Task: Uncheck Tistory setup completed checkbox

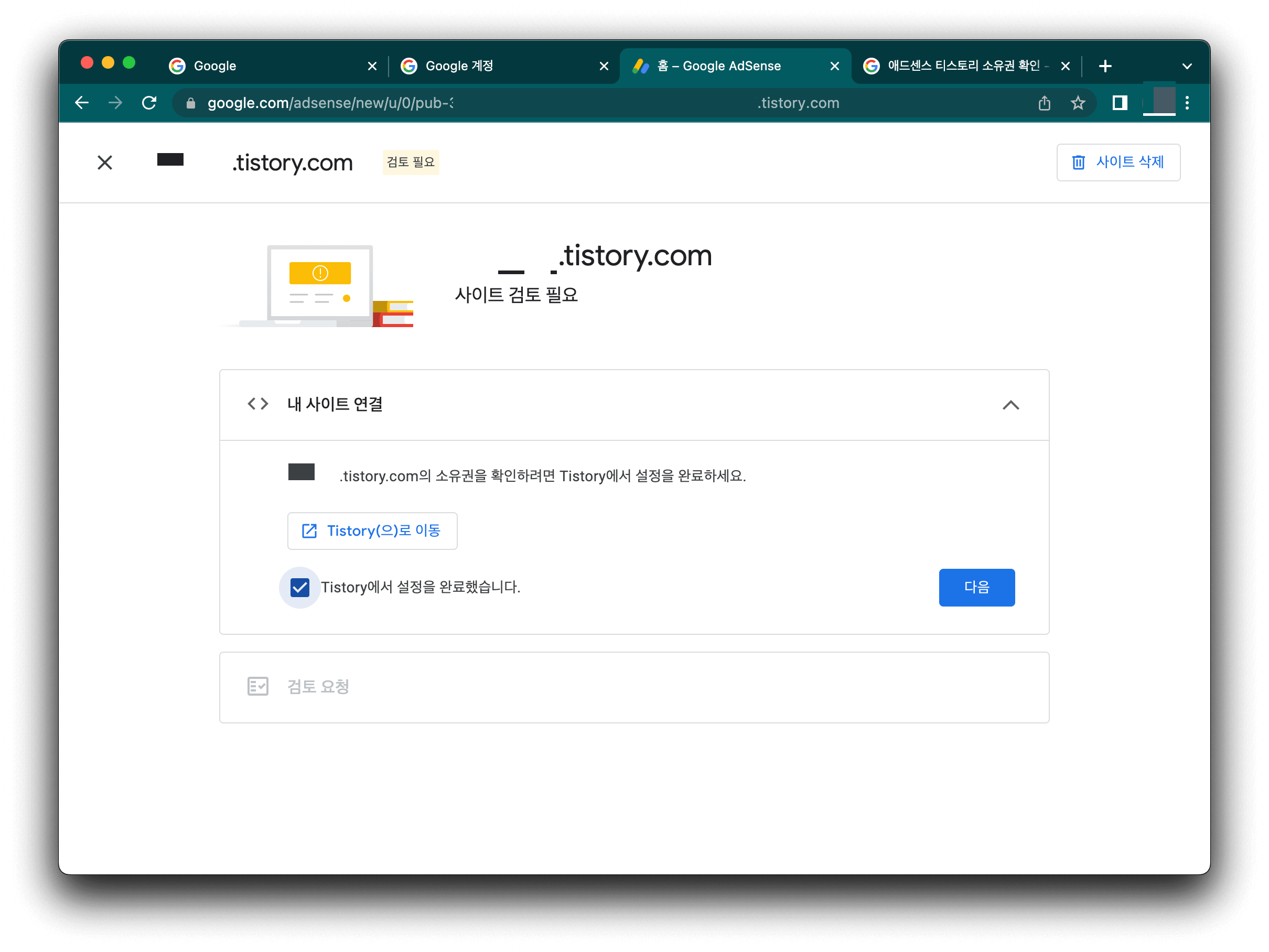Action: click(x=299, y=587)
